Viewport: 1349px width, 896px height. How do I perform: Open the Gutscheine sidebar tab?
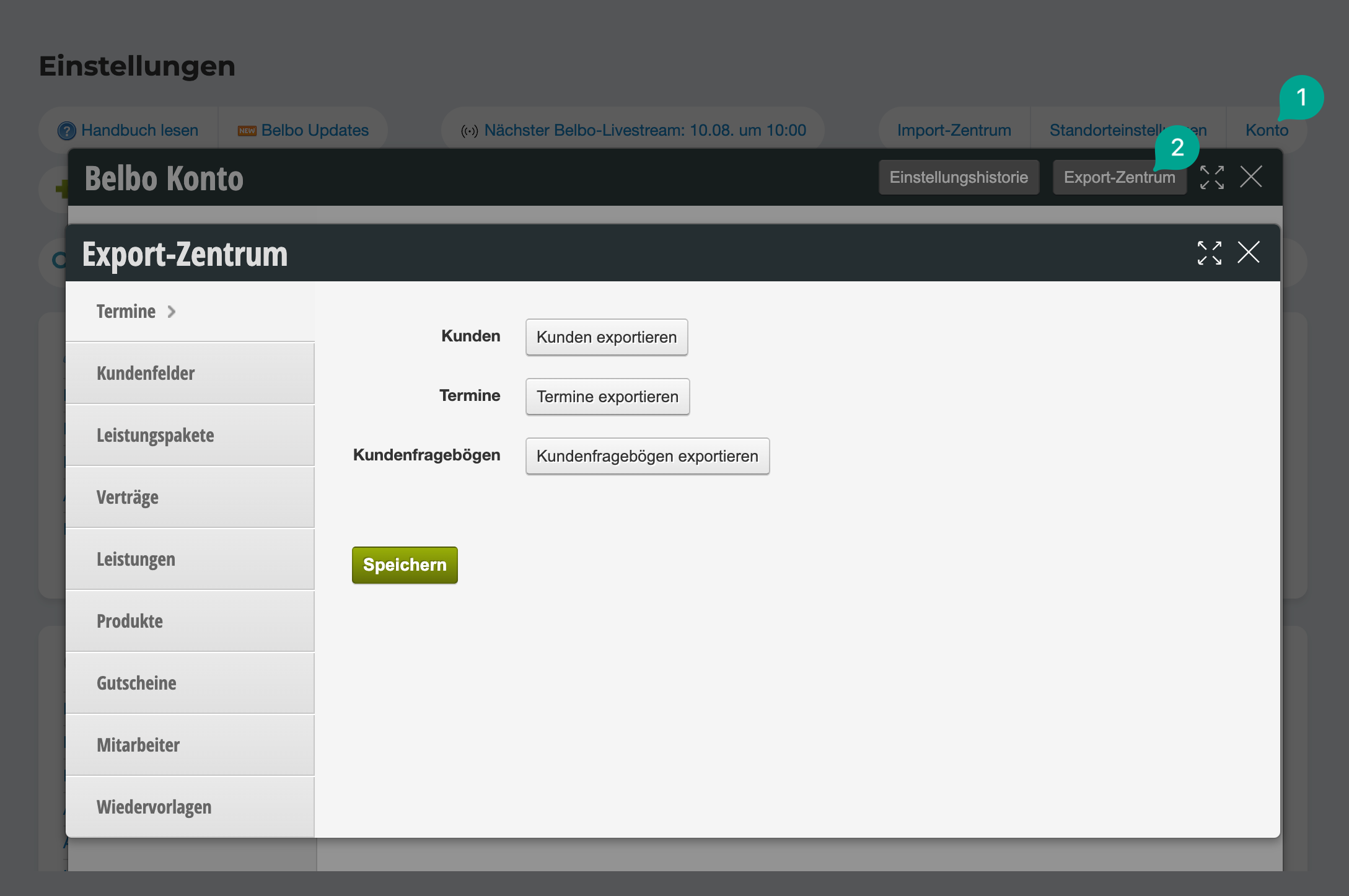(190, 683)
